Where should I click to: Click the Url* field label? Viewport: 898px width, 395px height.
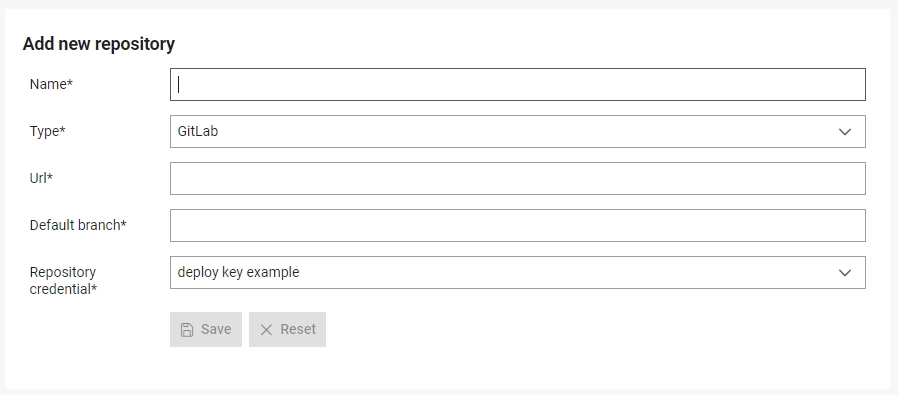(41, 178)
